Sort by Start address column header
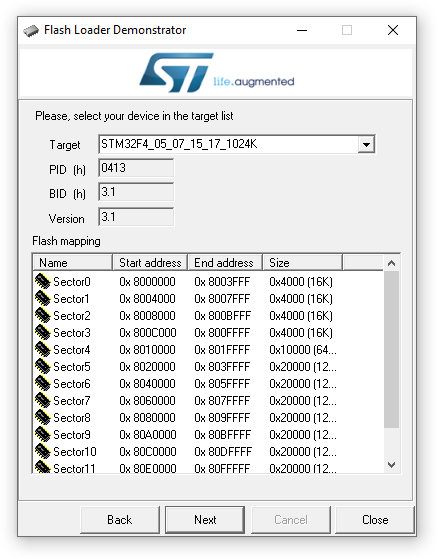Viewport: 438px width, 559px height. [x=150, y=263]
